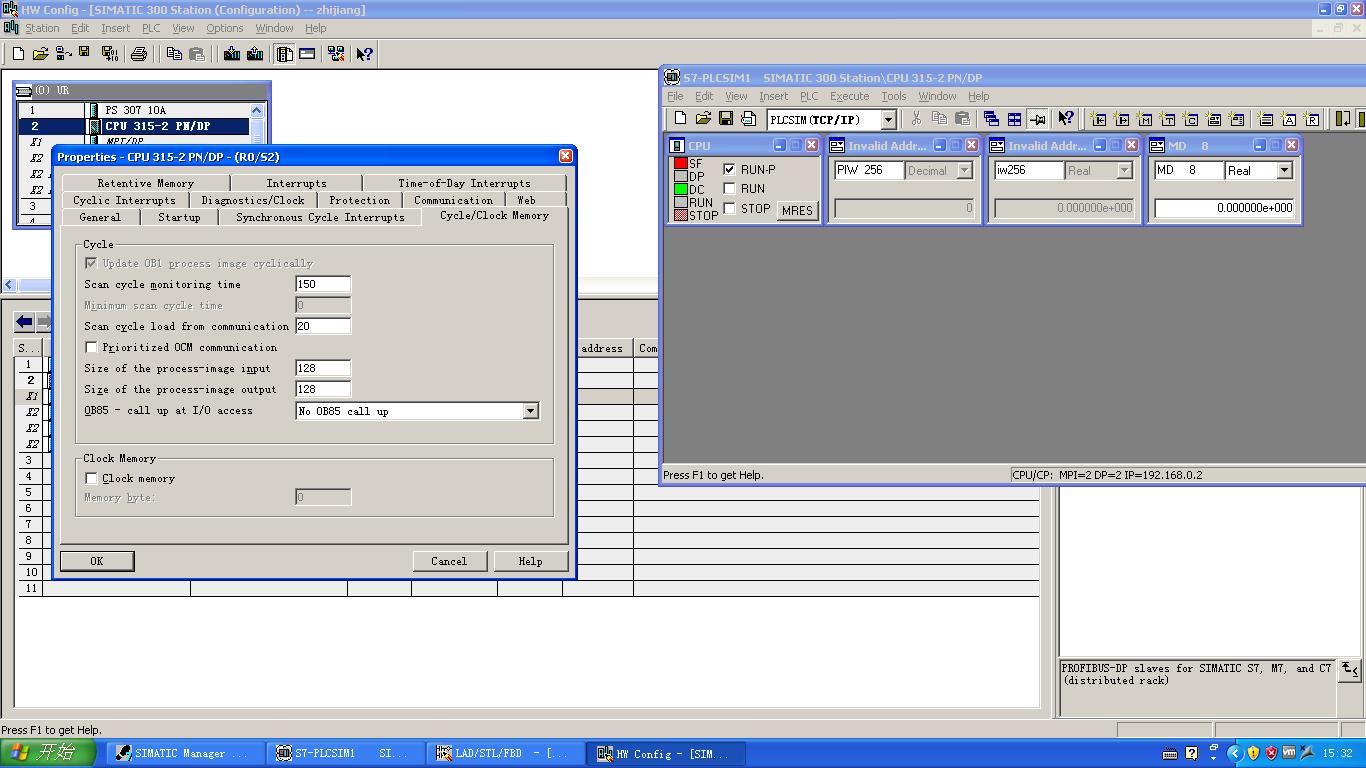Click the Scan cycle load from communication field
1366x768 pixels.
point(323,326)
